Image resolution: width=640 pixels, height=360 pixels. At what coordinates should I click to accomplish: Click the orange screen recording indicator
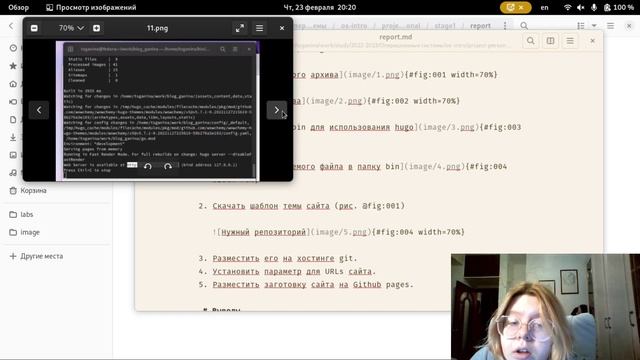tap(516, 7)
